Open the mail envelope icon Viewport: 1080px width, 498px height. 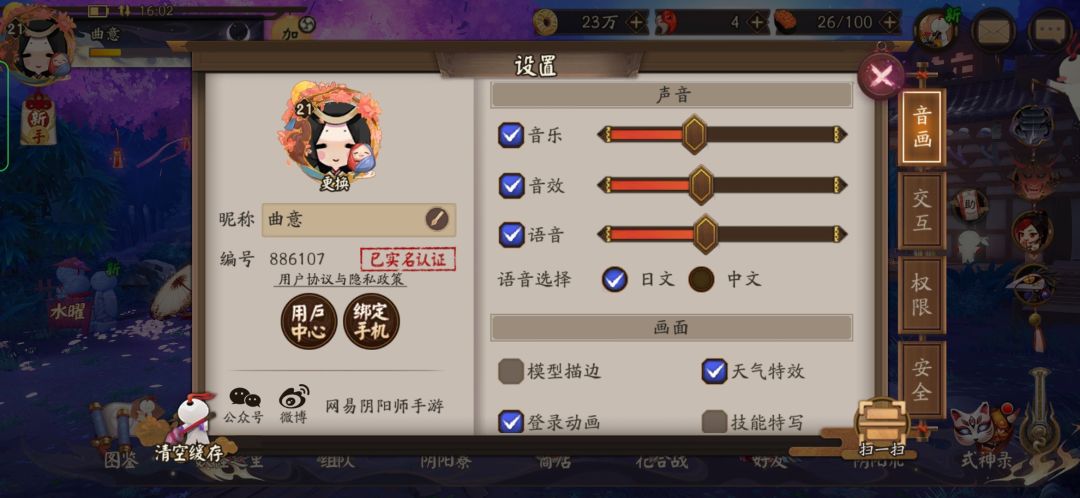click(x=993, y=30)
